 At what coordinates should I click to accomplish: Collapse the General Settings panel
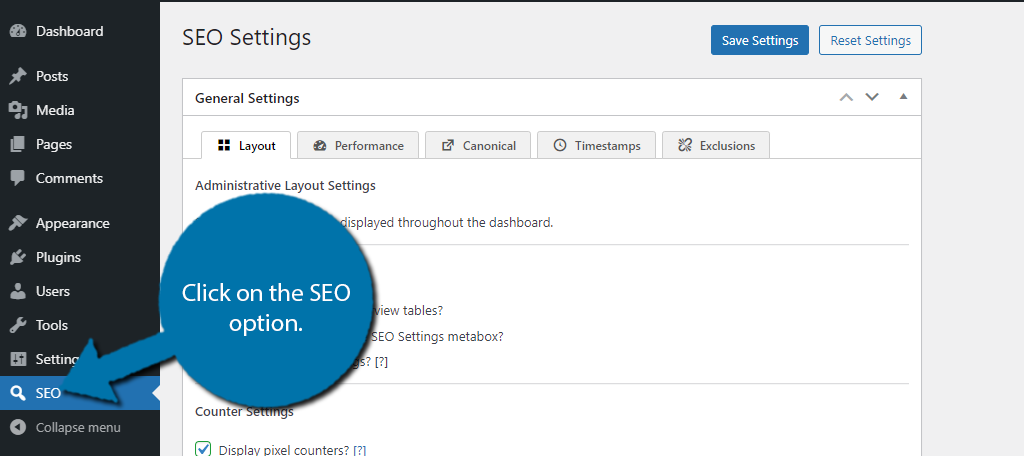click(903, 97)
